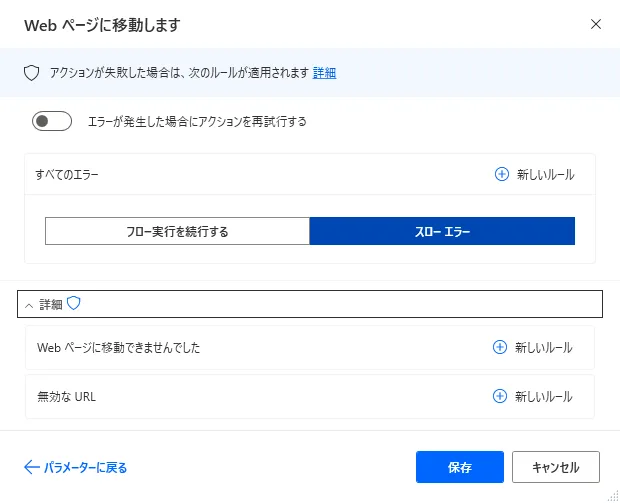The image size is (620, 503).
Task: Click the resize grip in the bottom-right corner
Action: [612, 496]
